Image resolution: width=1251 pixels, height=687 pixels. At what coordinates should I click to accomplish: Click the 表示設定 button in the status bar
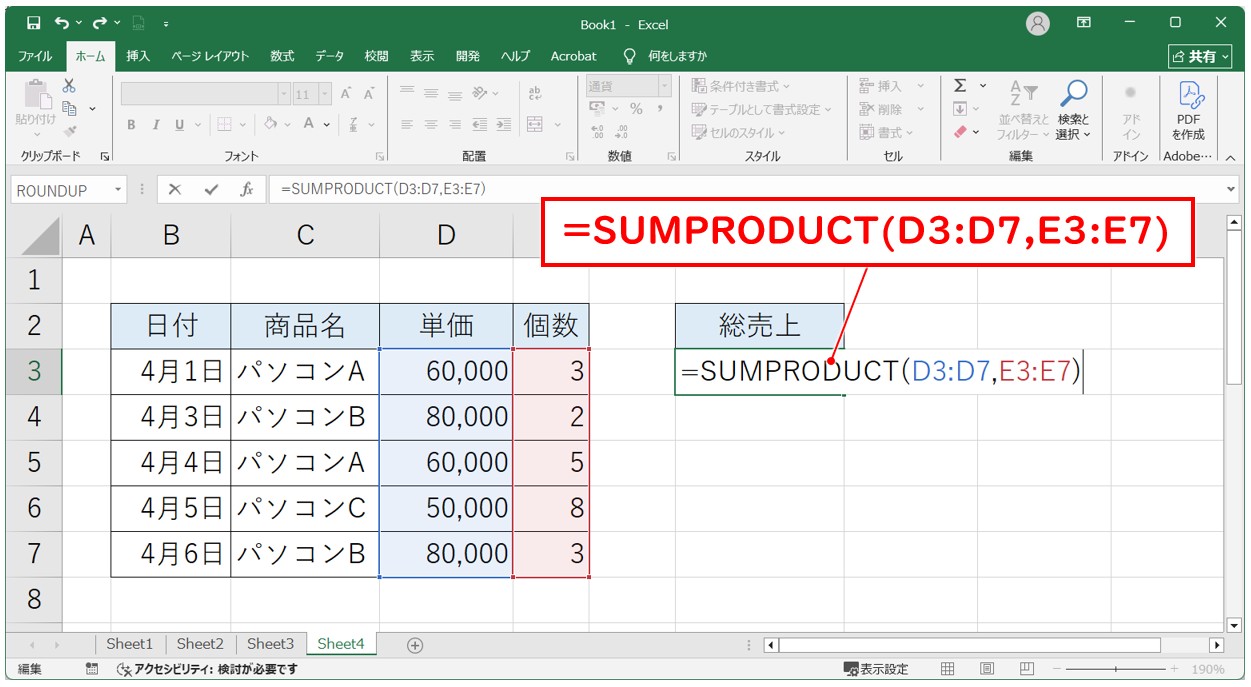pos(876,669)
